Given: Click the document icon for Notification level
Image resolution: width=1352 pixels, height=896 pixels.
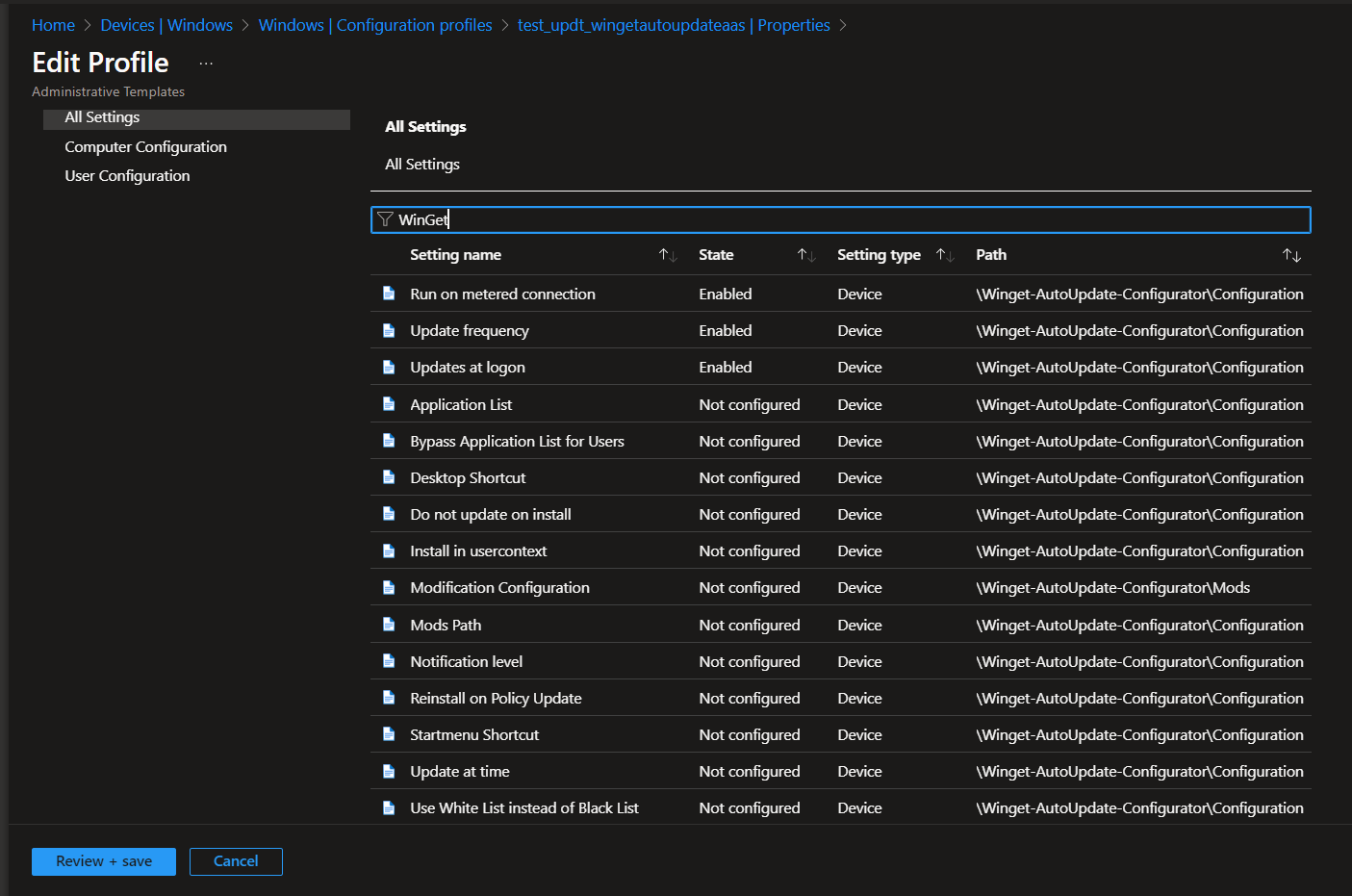Looking at the screenshot, I should pyautogui.click(x=389, y=661).
